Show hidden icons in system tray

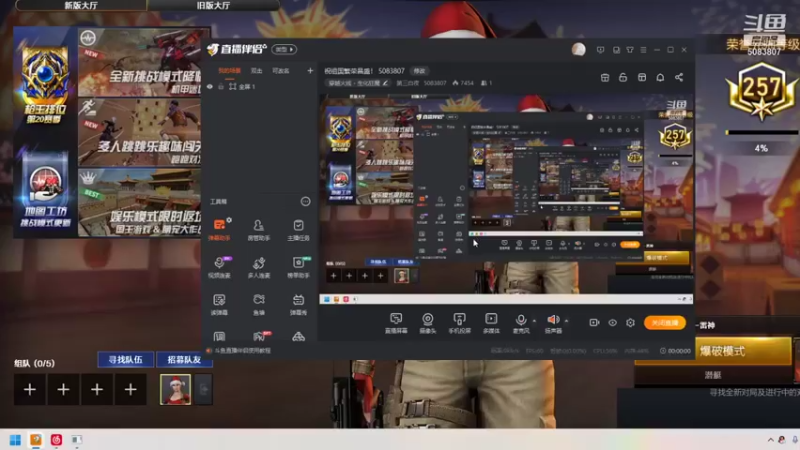tap(770, 440)
